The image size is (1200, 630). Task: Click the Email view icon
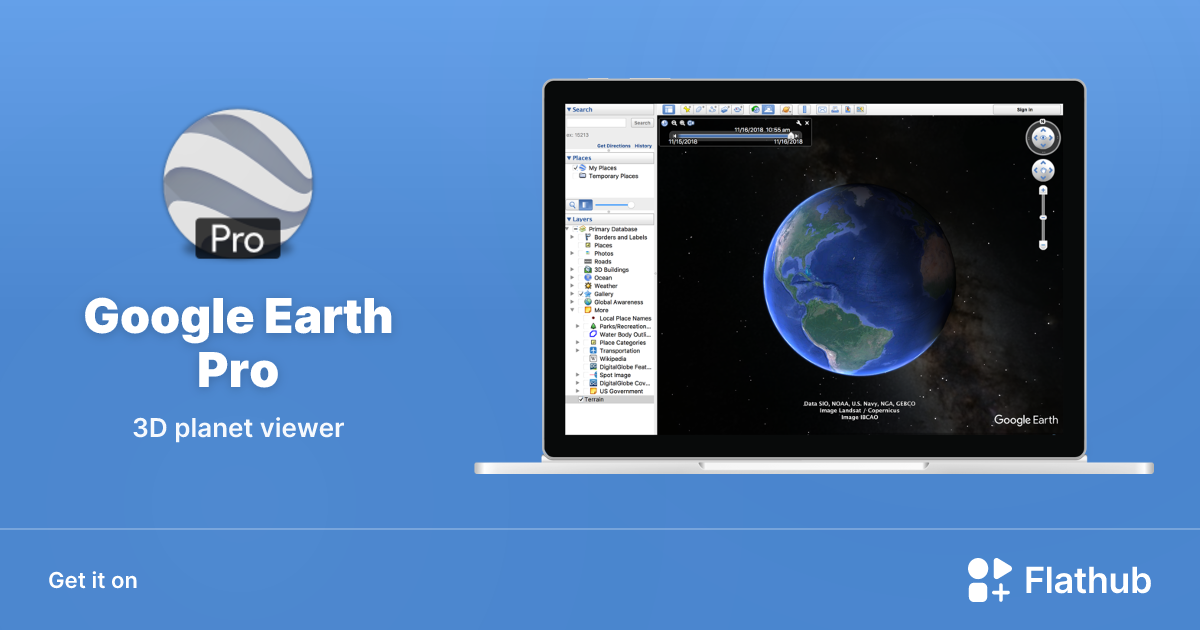(822, 109)
